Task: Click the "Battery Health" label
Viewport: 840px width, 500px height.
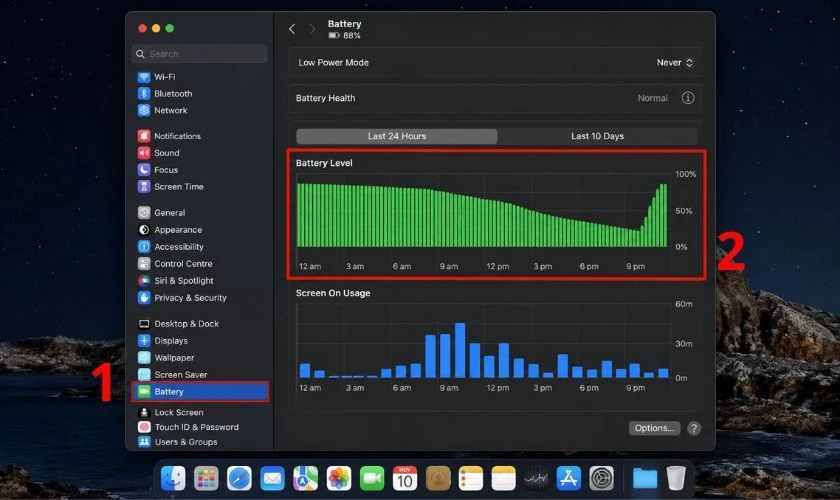Action: coord(325,98)
